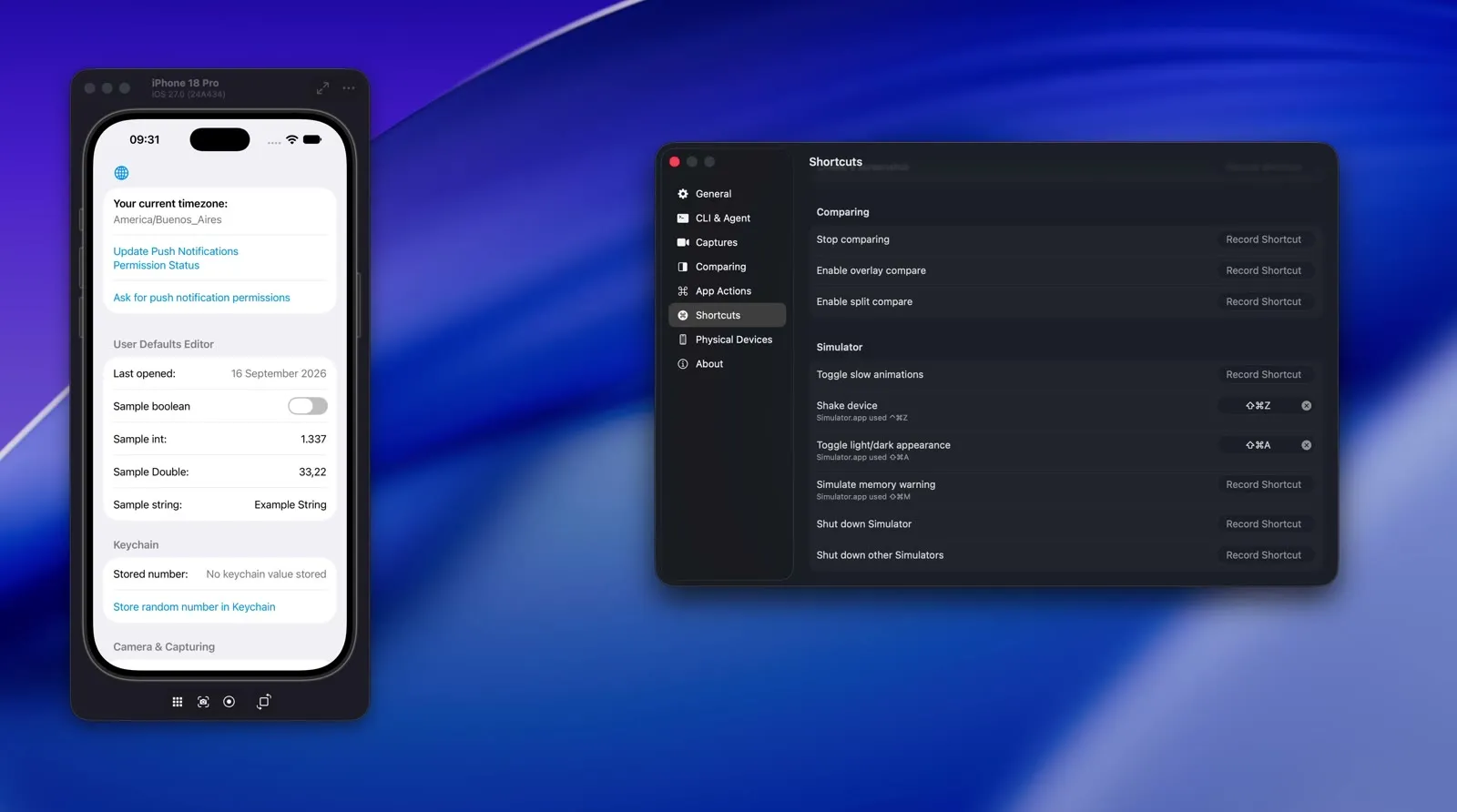Viewport: 1457px width, 812px height.
Task: Open the app grid icon below the simulator
Action: click(178, 702)
